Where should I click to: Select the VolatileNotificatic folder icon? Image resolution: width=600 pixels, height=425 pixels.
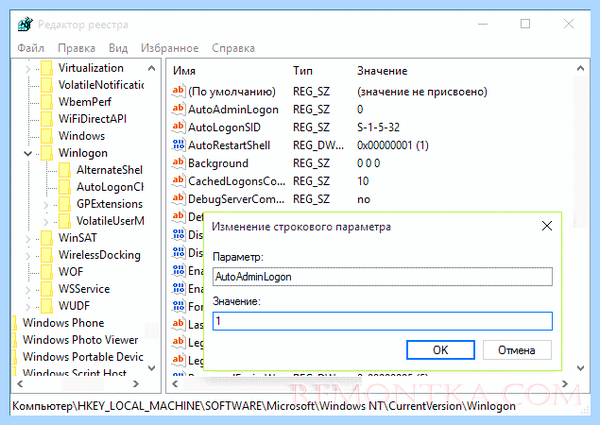(47, 85)
